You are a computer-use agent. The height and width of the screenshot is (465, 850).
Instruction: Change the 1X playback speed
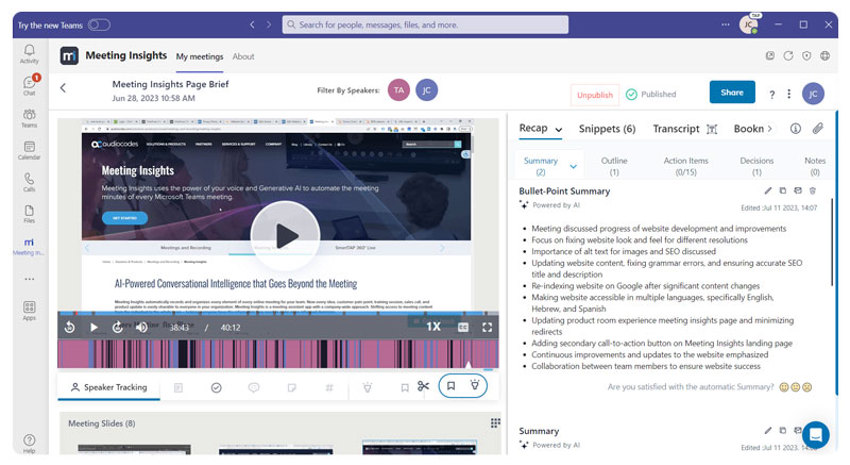coord(433,327)
